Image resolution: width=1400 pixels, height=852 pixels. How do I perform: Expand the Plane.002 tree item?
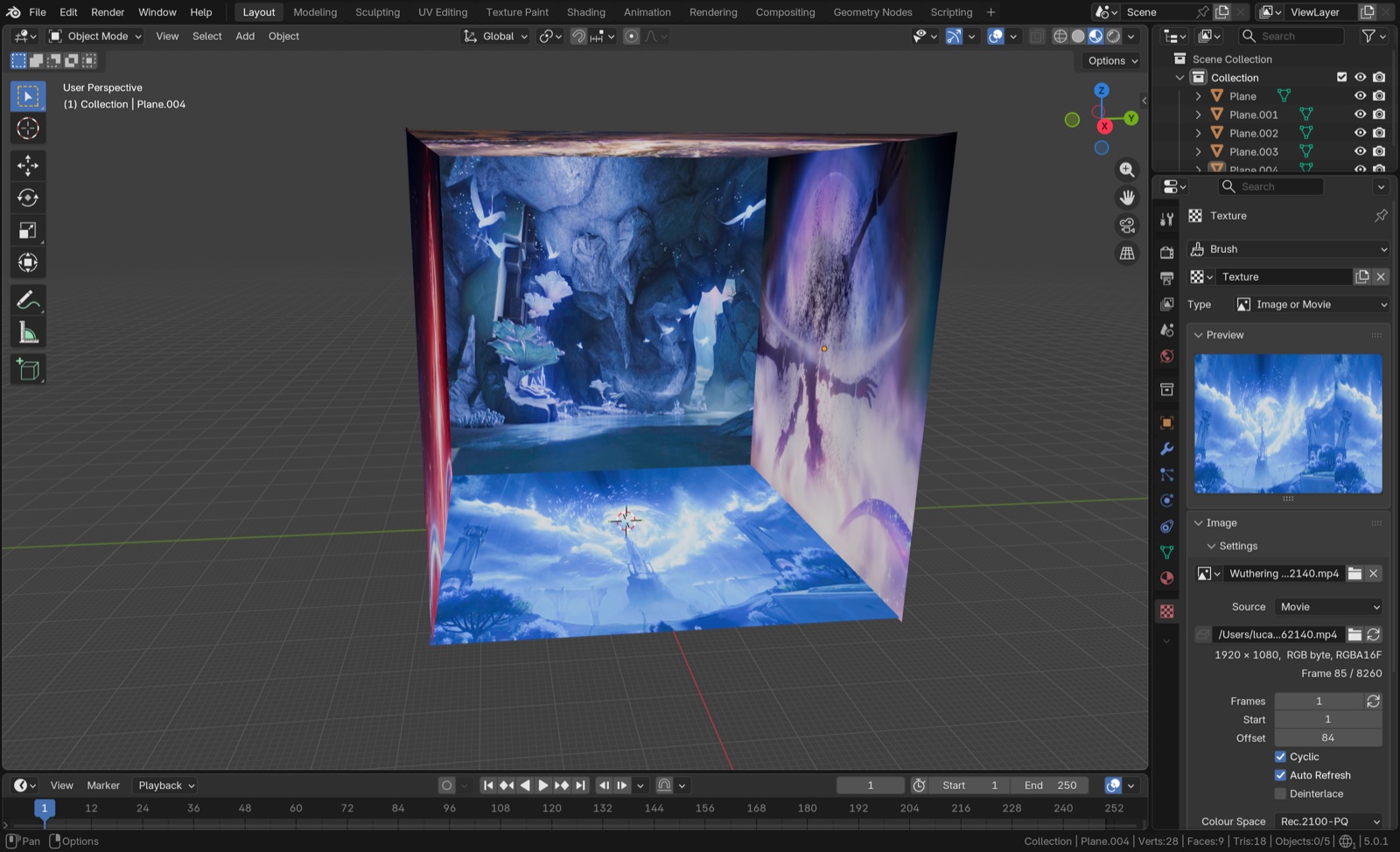coord(1198,133)
